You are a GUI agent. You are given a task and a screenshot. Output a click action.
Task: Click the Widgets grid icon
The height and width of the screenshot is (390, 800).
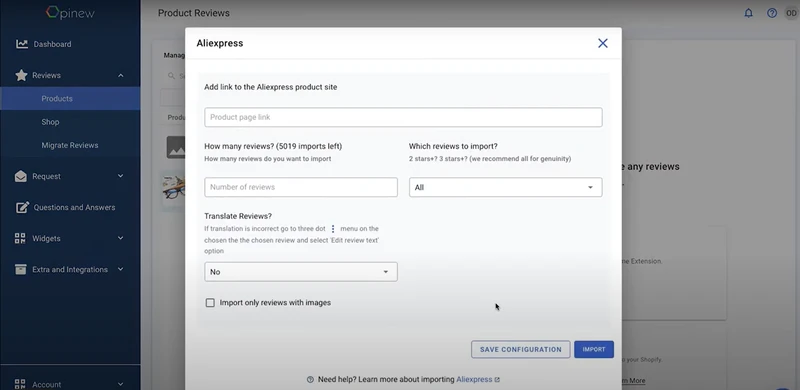[20, 238]
